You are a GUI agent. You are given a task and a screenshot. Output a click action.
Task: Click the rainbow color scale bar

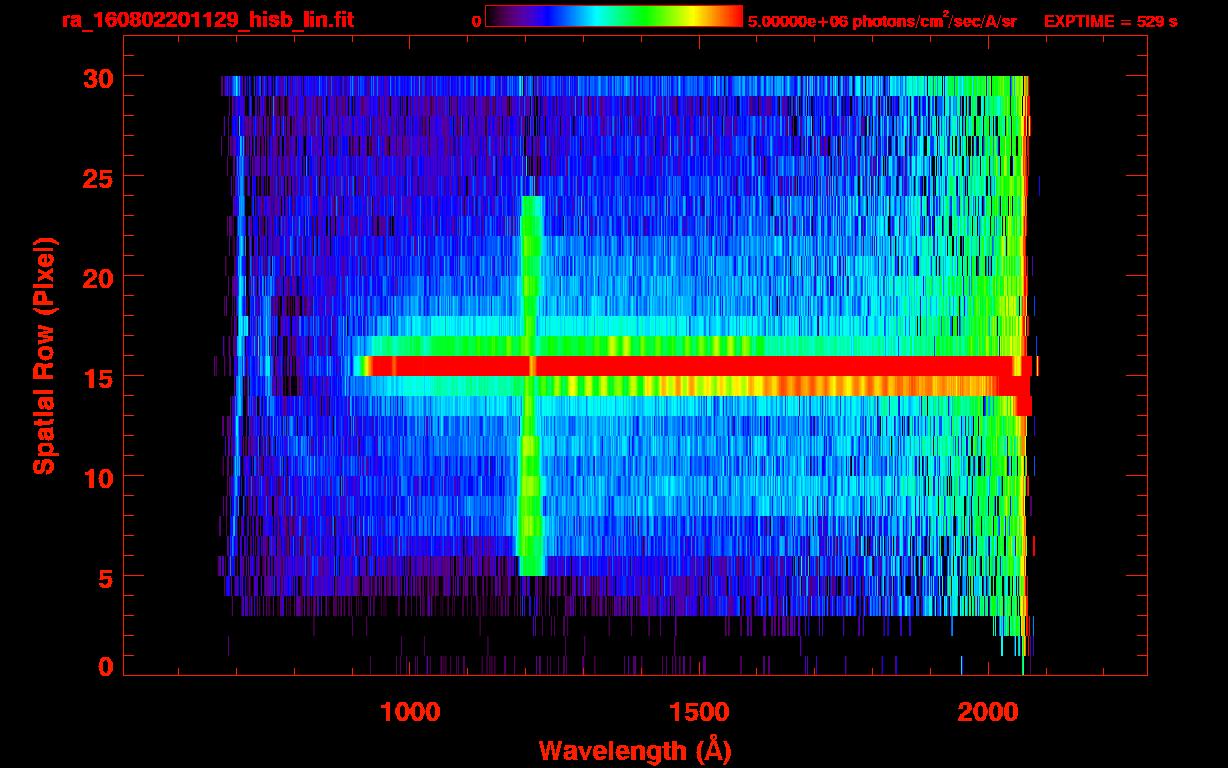pos(614,17)
